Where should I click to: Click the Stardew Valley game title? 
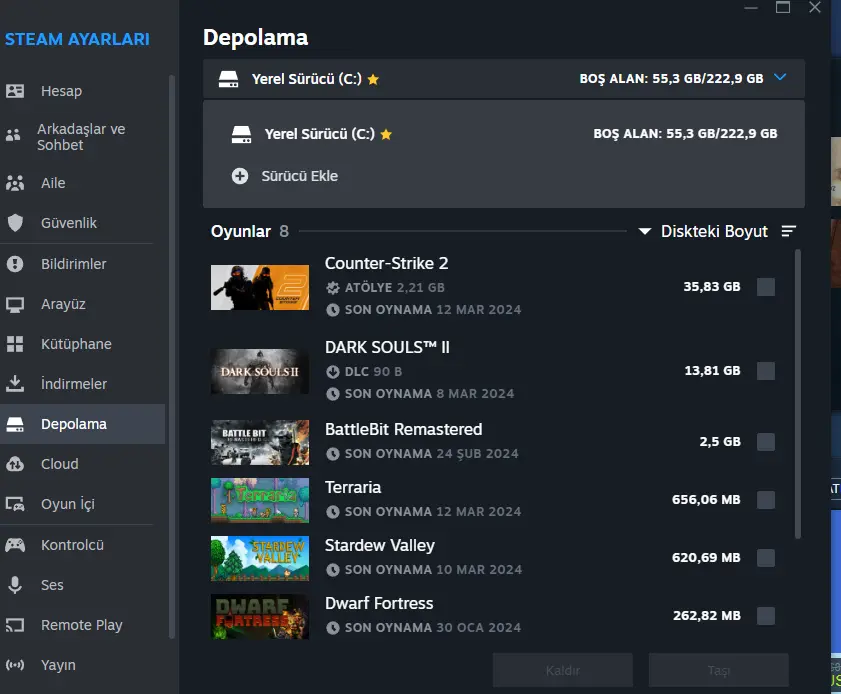[380, 545]
